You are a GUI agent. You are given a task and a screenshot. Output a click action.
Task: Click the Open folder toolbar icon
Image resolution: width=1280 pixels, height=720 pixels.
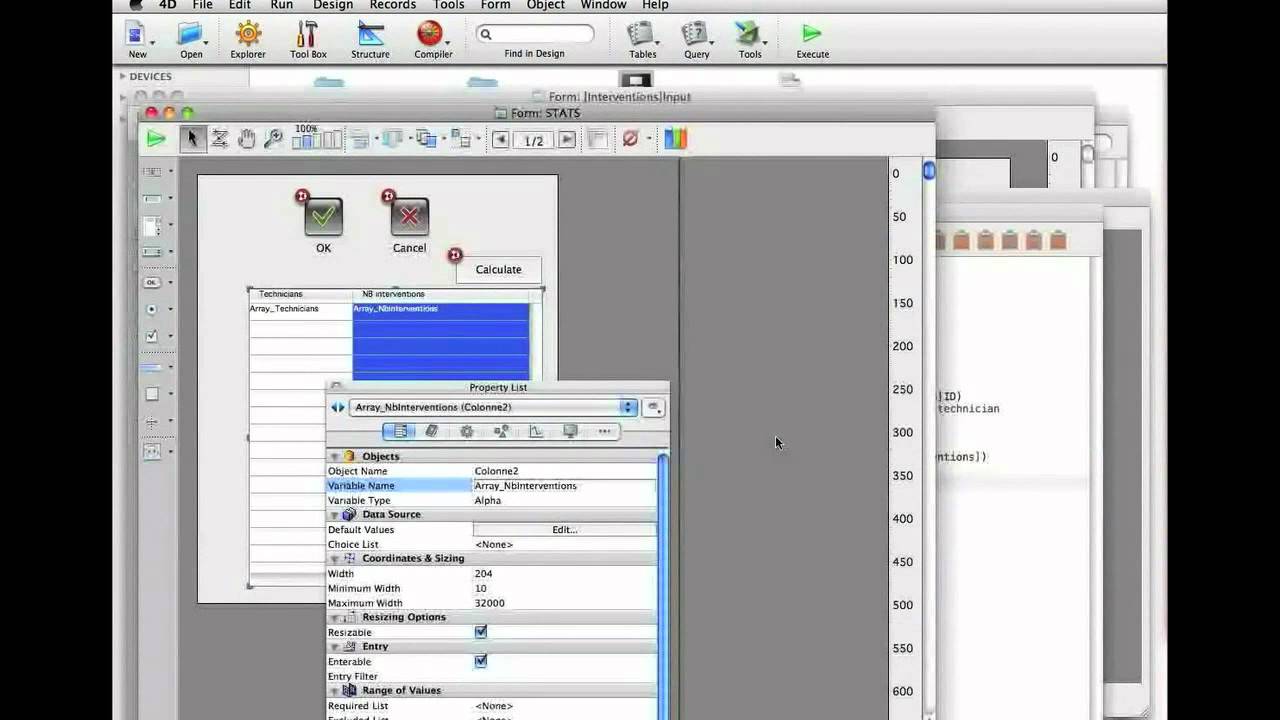pyautogui.click(x=190, y=34)
